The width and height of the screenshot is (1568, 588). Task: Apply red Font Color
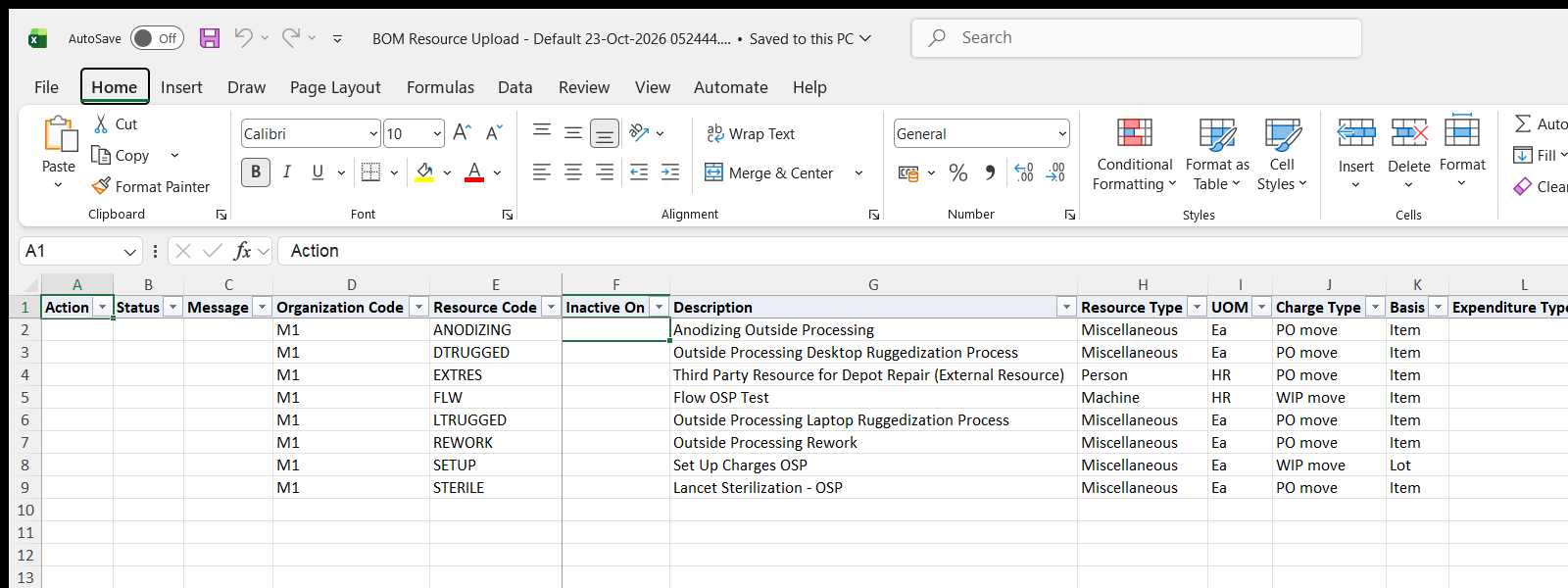pyautogui.click(x=474, y=172)
